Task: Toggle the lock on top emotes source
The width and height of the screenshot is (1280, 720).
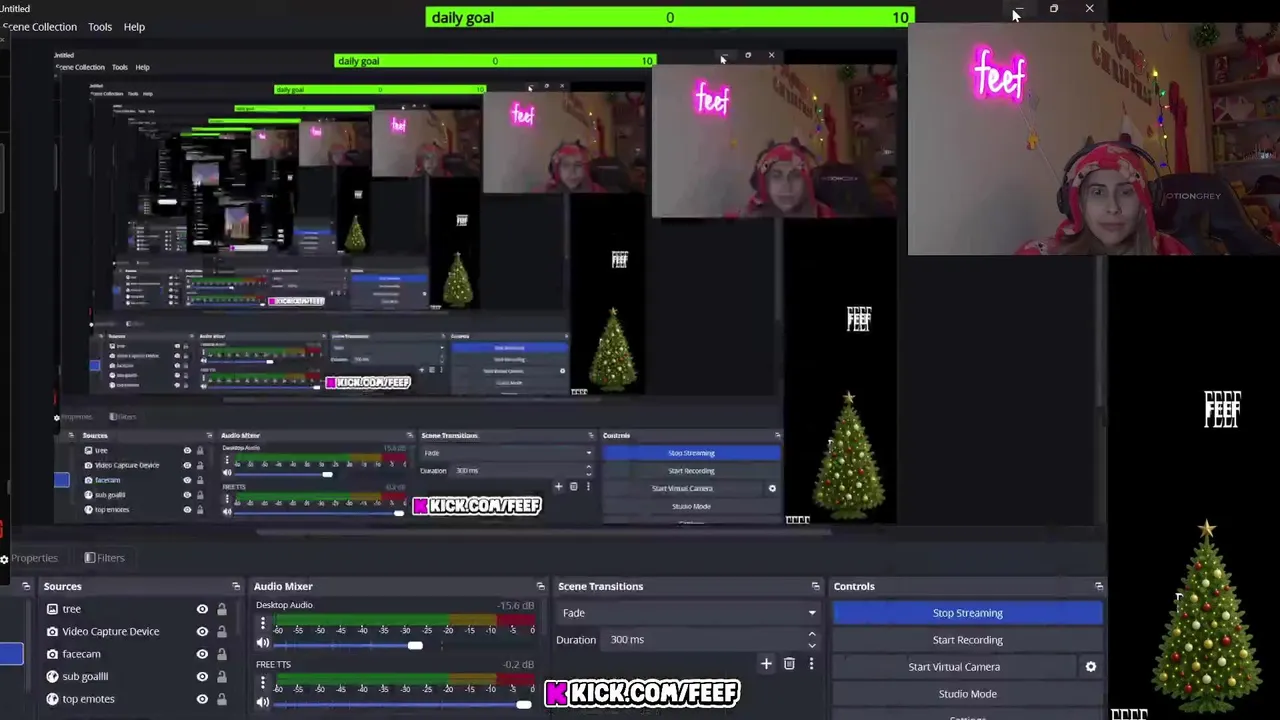Action: (222, 699)
